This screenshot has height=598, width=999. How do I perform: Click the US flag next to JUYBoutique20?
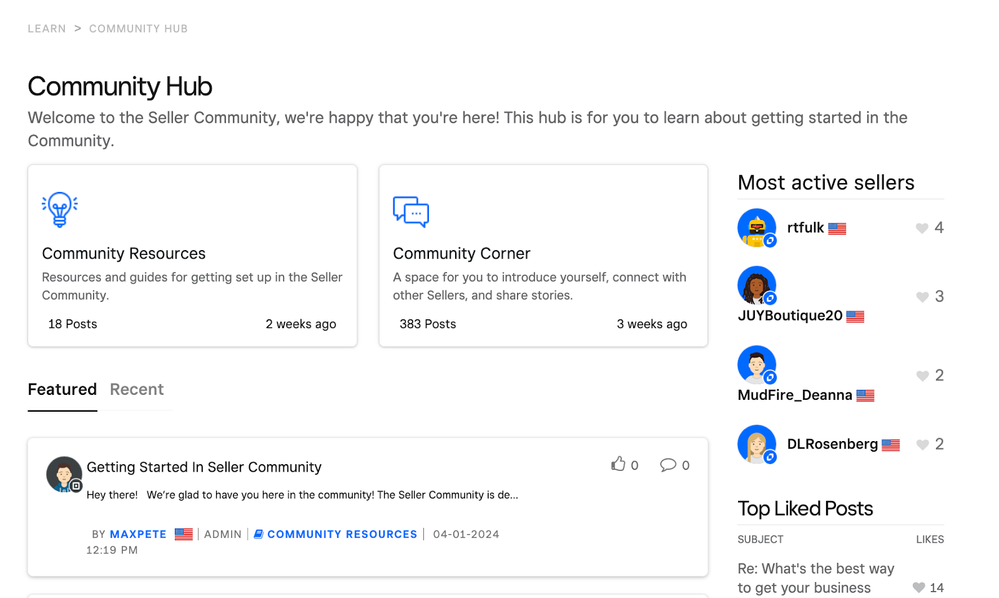[854, 316]
